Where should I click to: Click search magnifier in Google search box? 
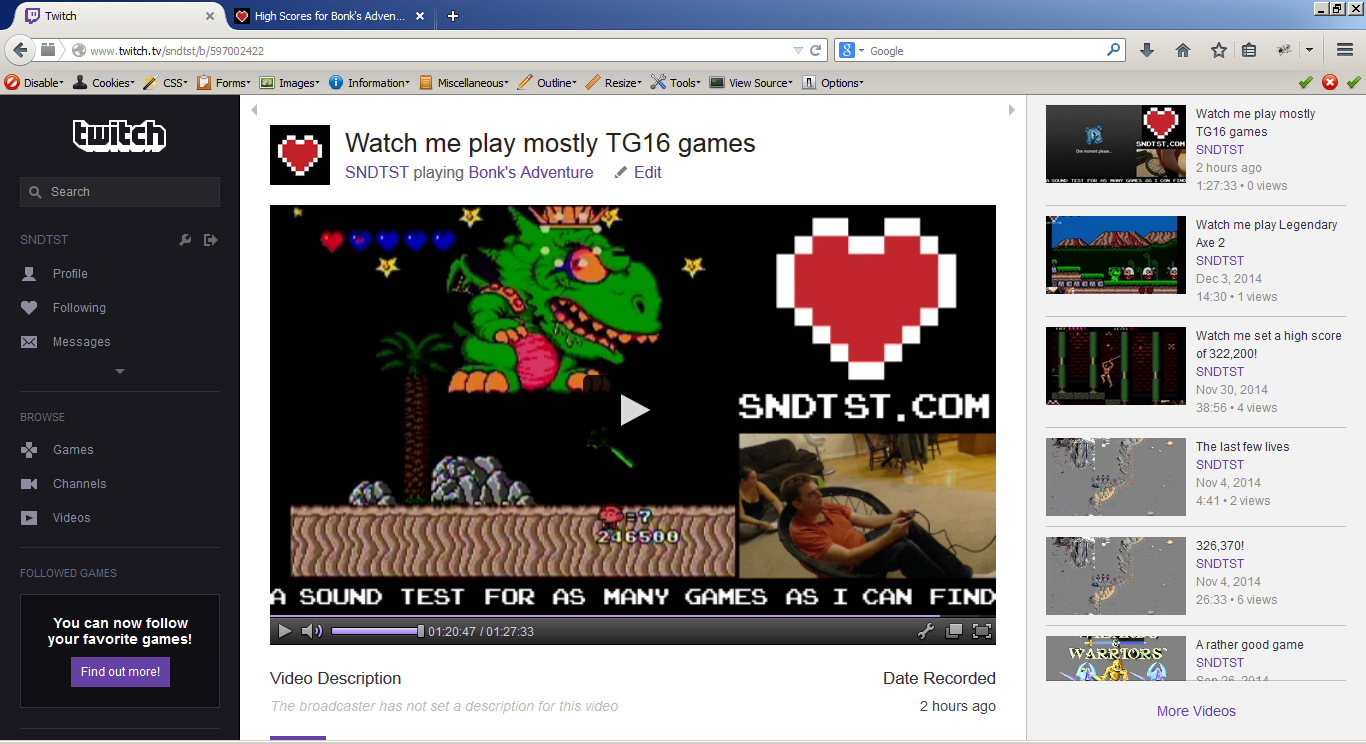1114,50
